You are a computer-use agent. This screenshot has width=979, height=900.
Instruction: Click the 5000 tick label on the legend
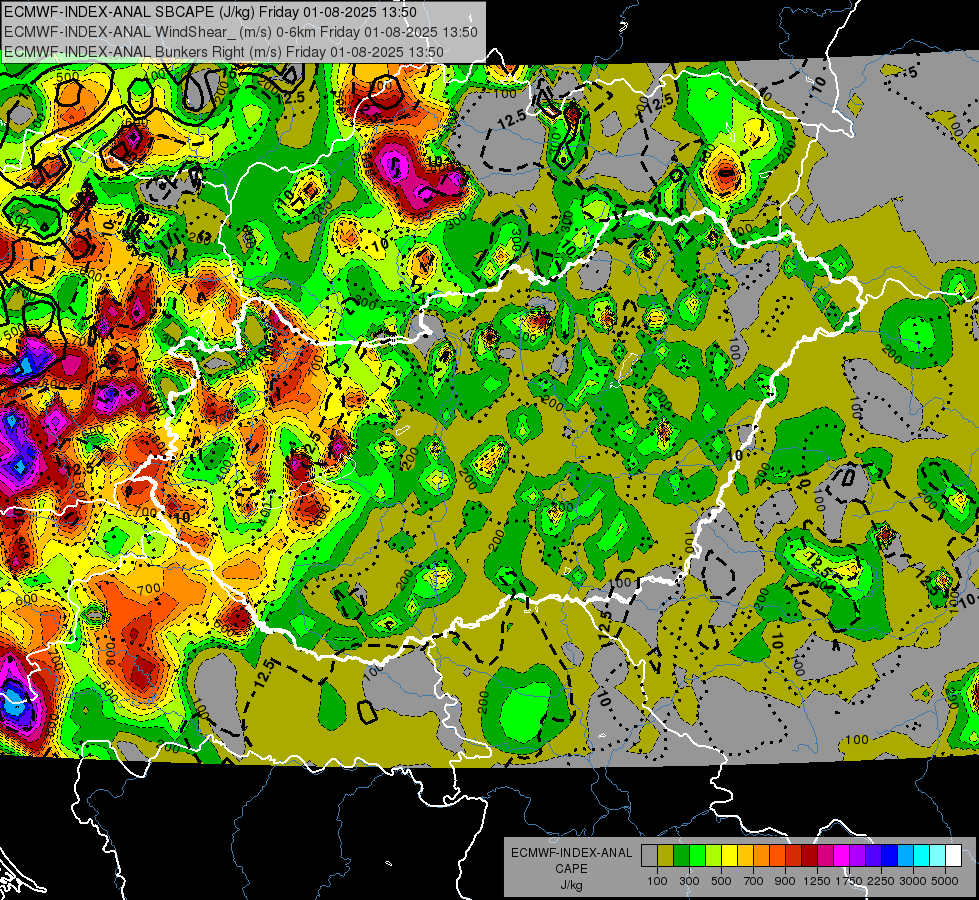click(x=945, y=881)
